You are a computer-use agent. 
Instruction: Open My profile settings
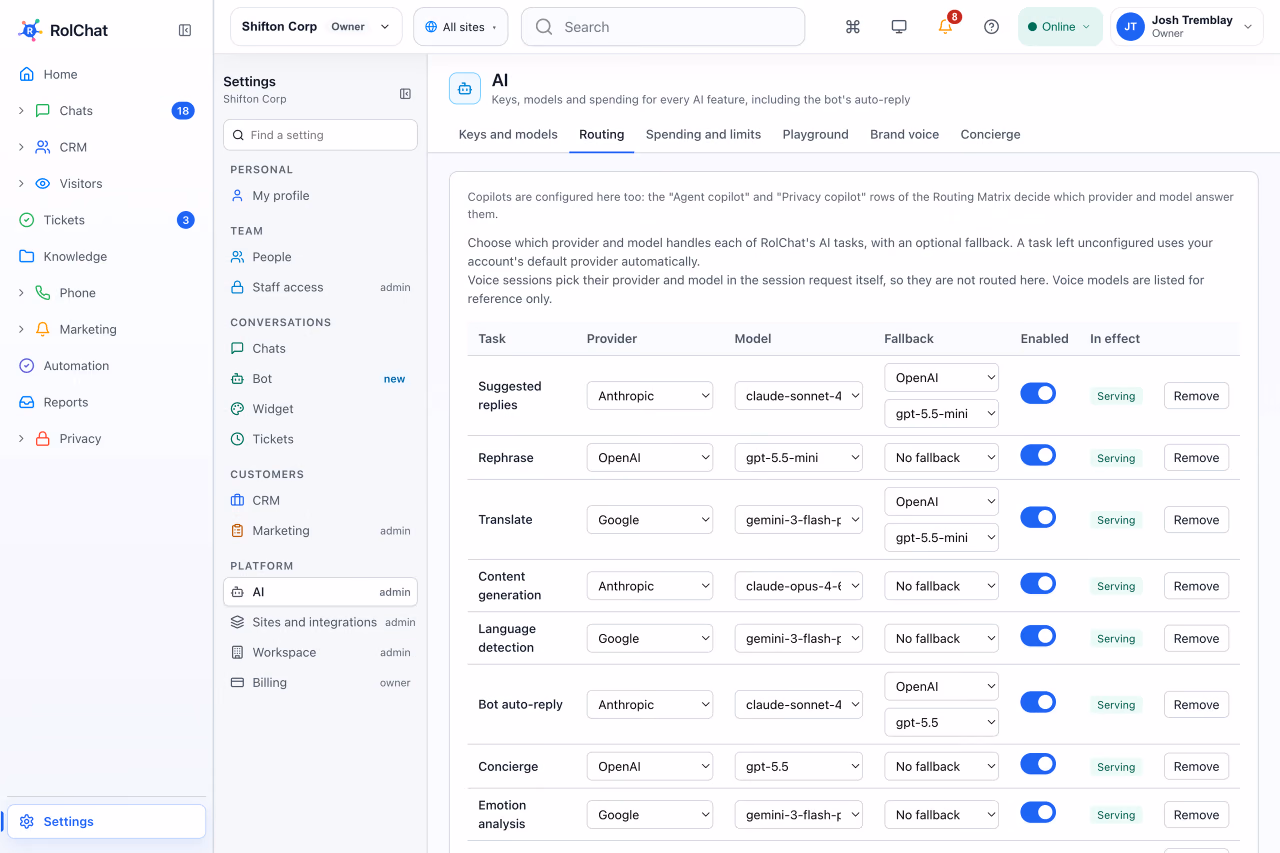coord(320,196)
